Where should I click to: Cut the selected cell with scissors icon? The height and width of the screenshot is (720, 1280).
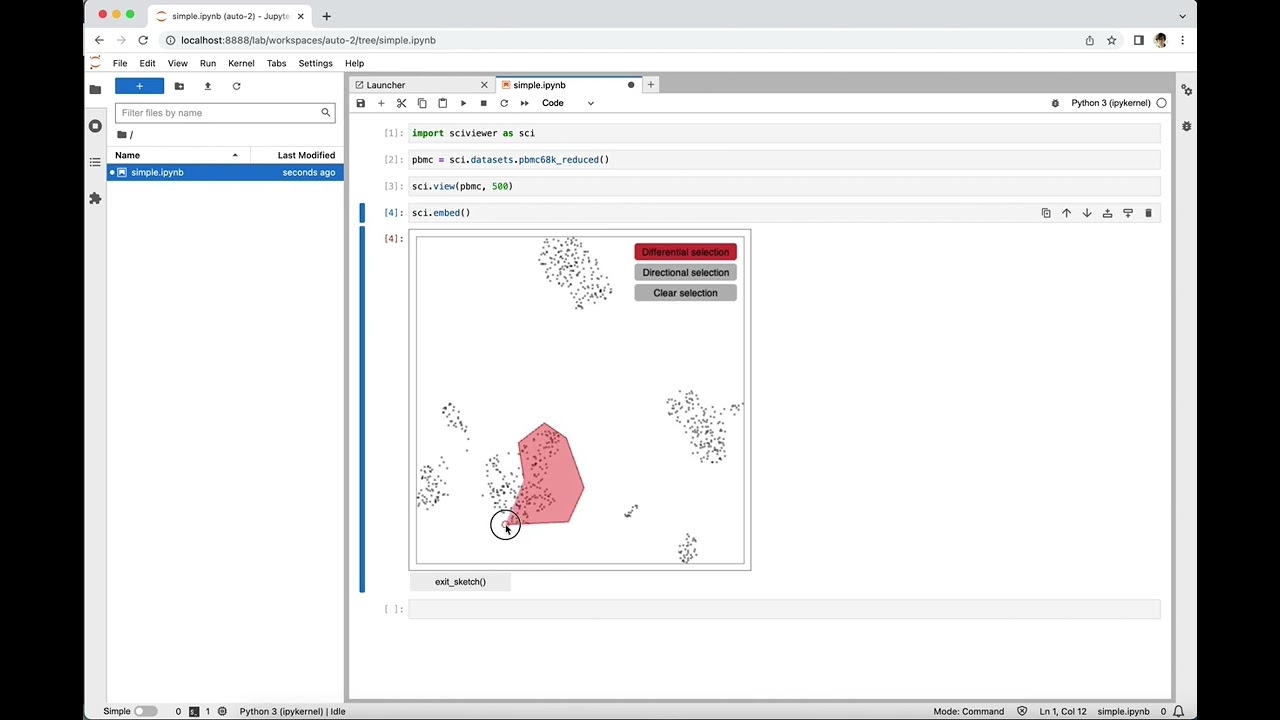(401, 103)
